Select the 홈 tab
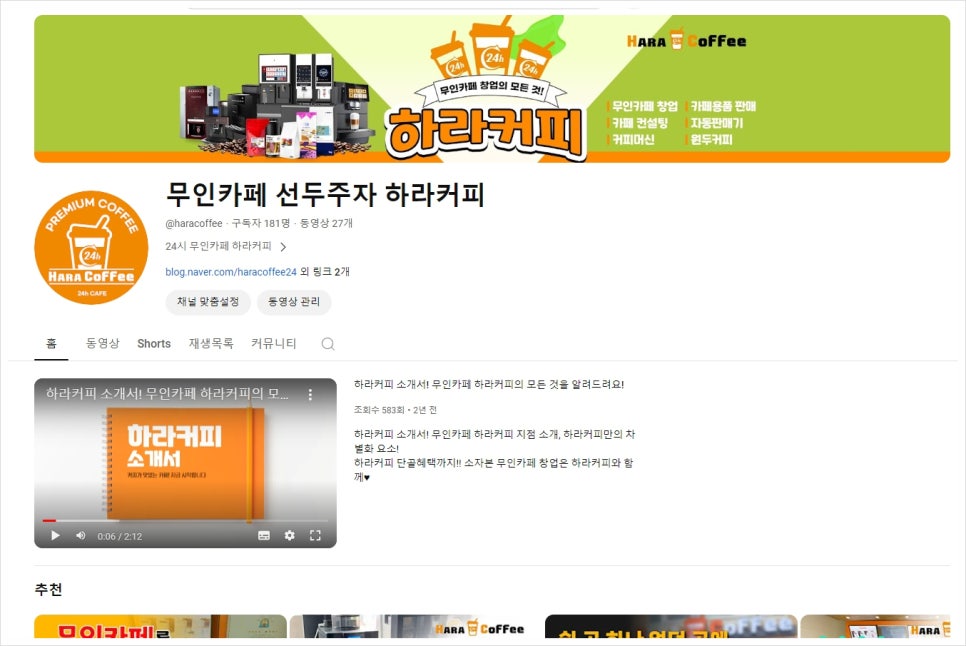The height and width of the screenshot is (646, 966). 51,344
